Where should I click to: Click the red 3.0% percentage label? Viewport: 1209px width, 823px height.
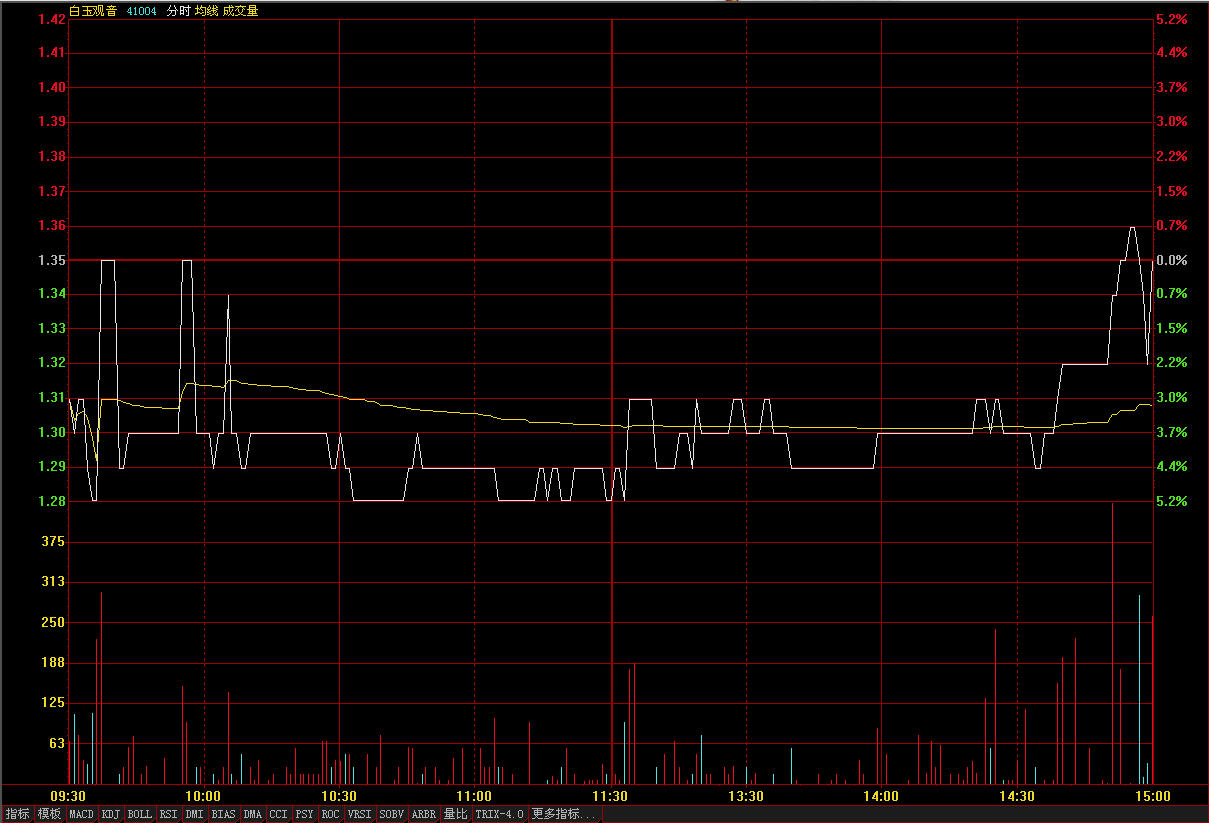pyautogui.click(x=1171, y=122)
